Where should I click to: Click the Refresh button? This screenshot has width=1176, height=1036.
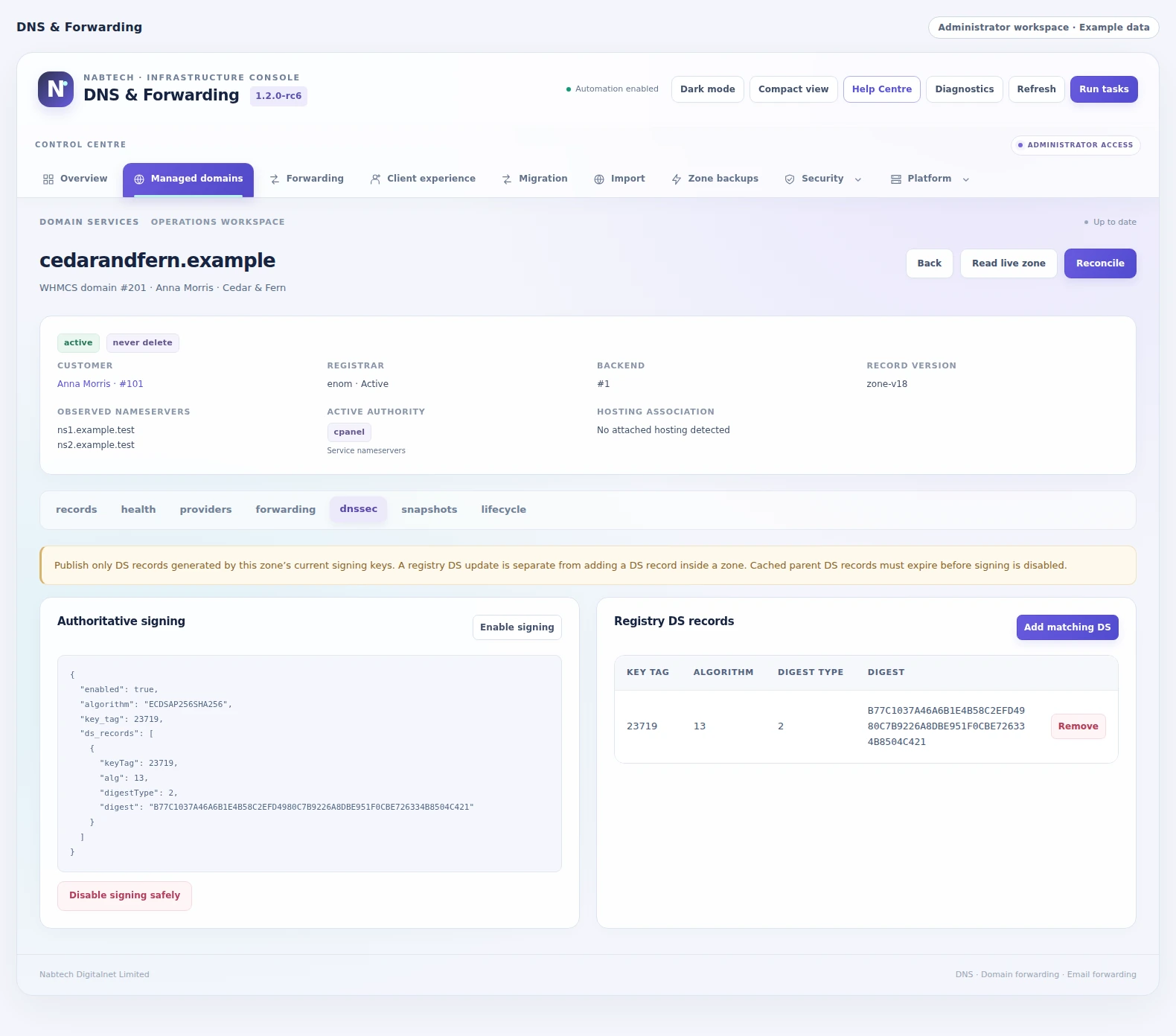click(x=1037, y=89)
